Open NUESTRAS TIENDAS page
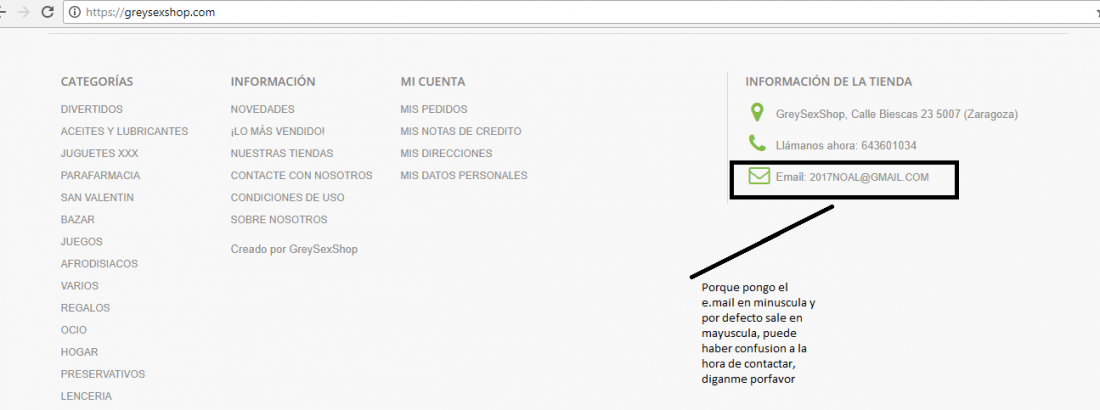Screen dimensions: 1100x410 click(x=282, y=153)
